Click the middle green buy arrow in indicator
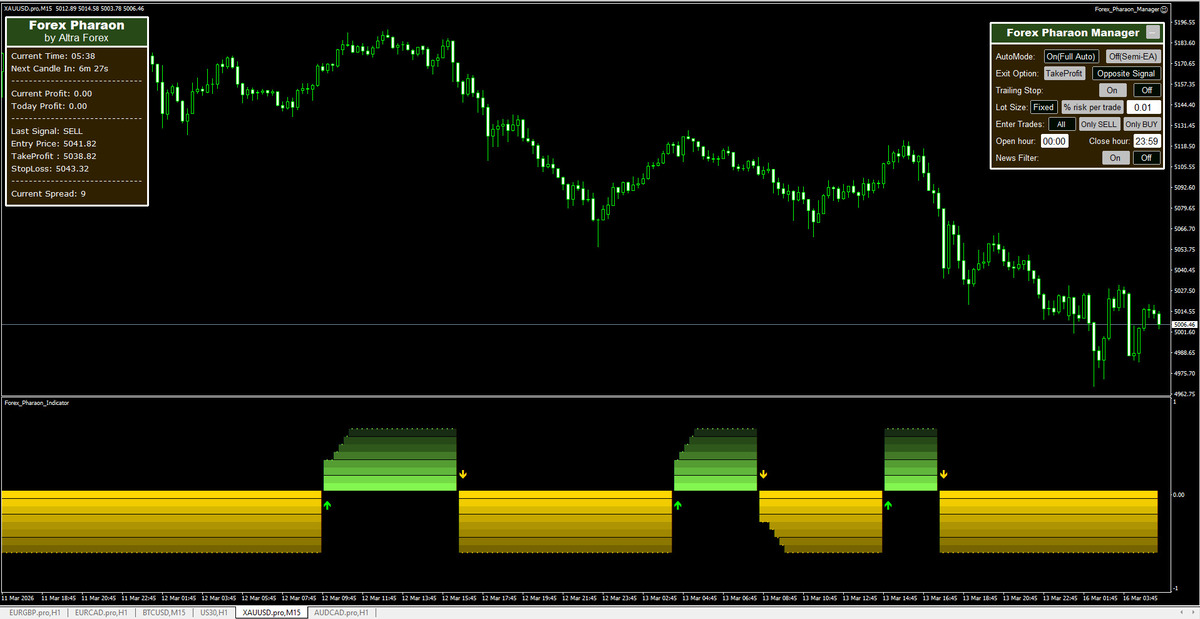Image resolution: width=1200 pixels, height=619 pixels. (x=678, y=506)
